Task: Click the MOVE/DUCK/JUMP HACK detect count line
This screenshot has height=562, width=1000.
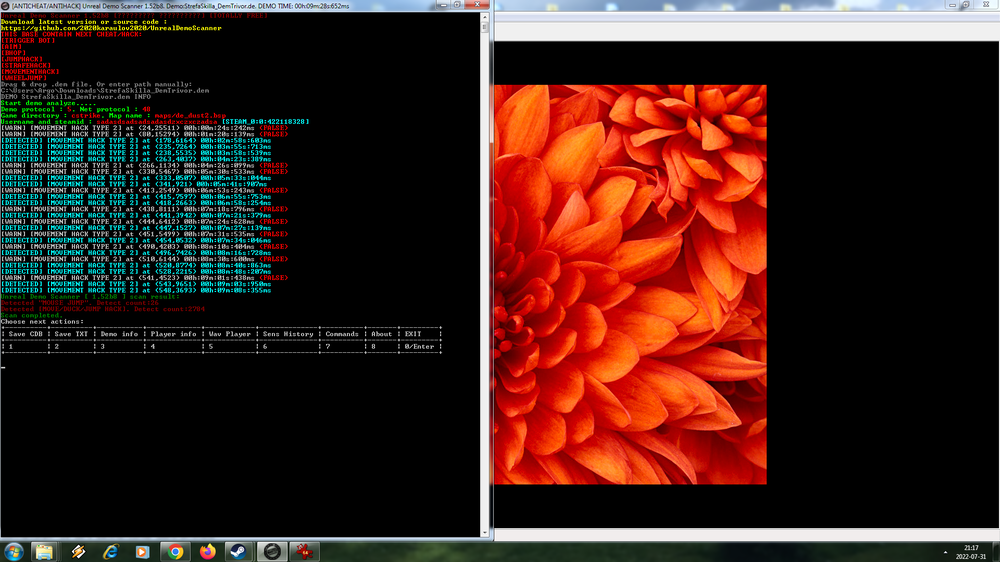Action: (x=103, y=309)
